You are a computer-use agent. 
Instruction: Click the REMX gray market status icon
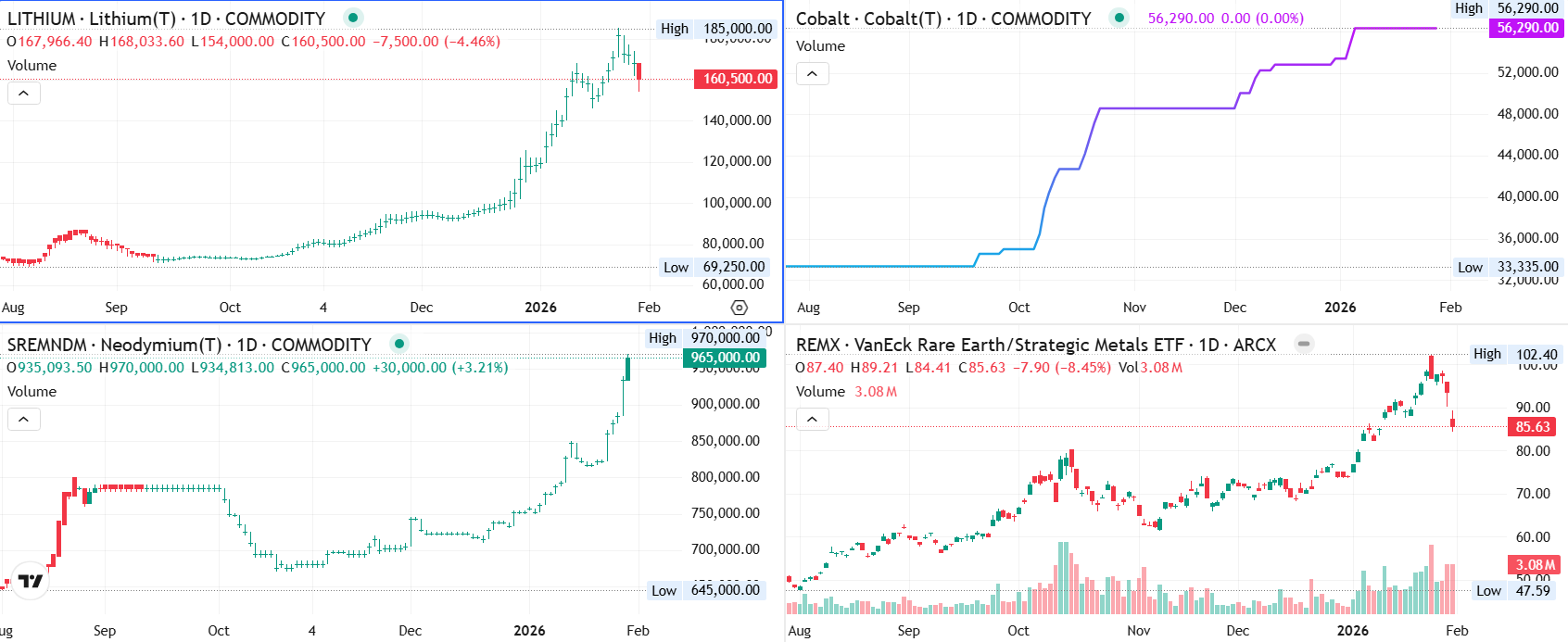click(1304, 344)
